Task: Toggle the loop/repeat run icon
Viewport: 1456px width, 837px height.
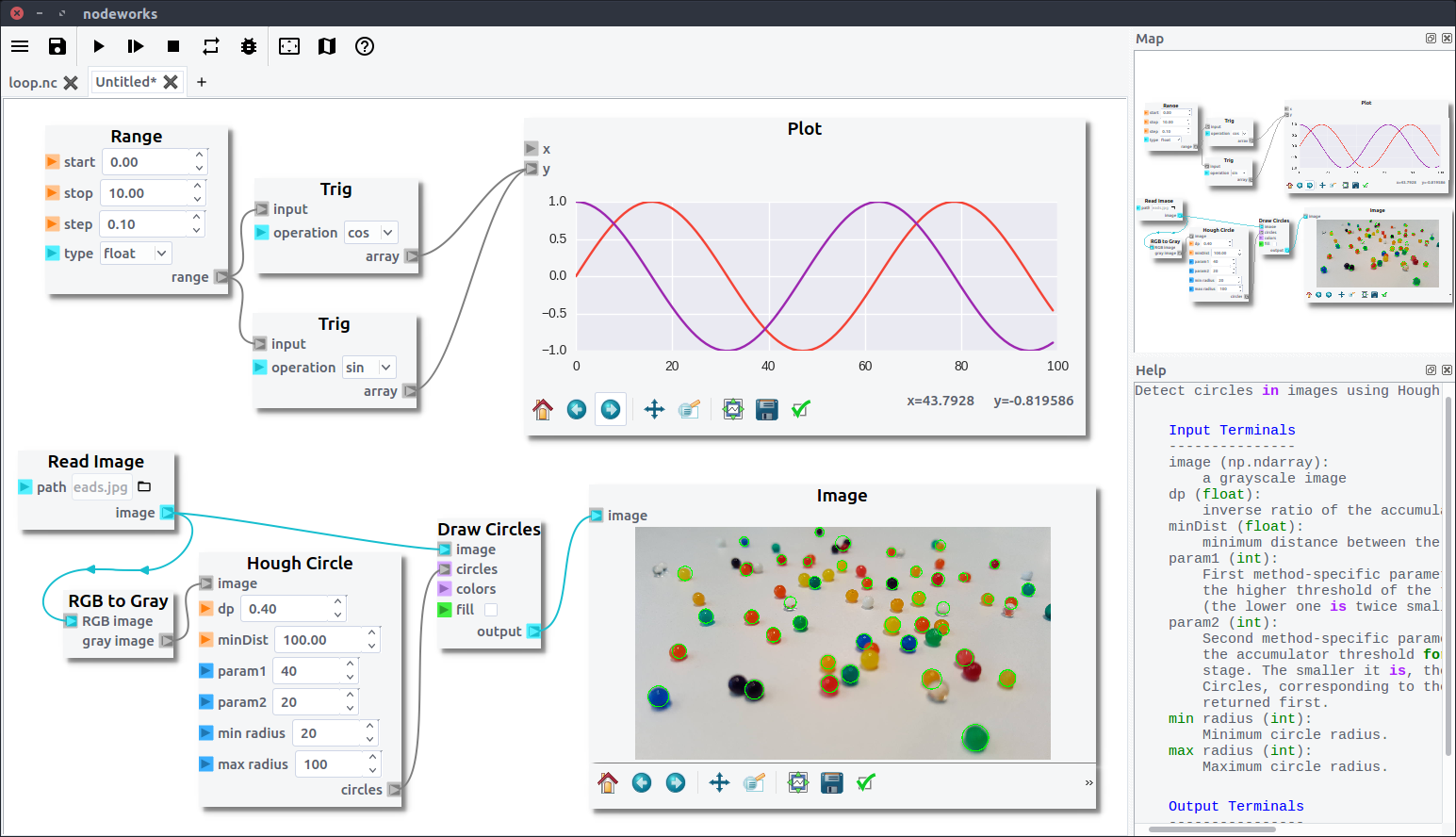Action: [x=211, y=46]
